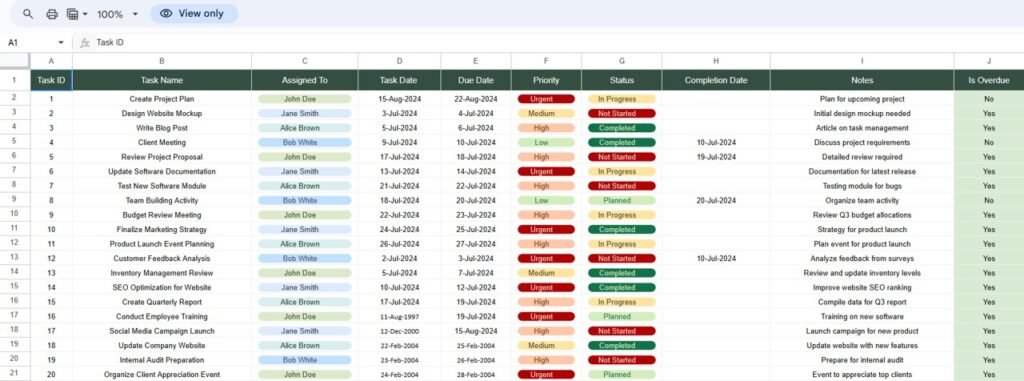The width and height of the screenshot is (1024, 381).
Task: Open Alice Brown chip for Write Blog Post
Action: click(x=304, y=128)
